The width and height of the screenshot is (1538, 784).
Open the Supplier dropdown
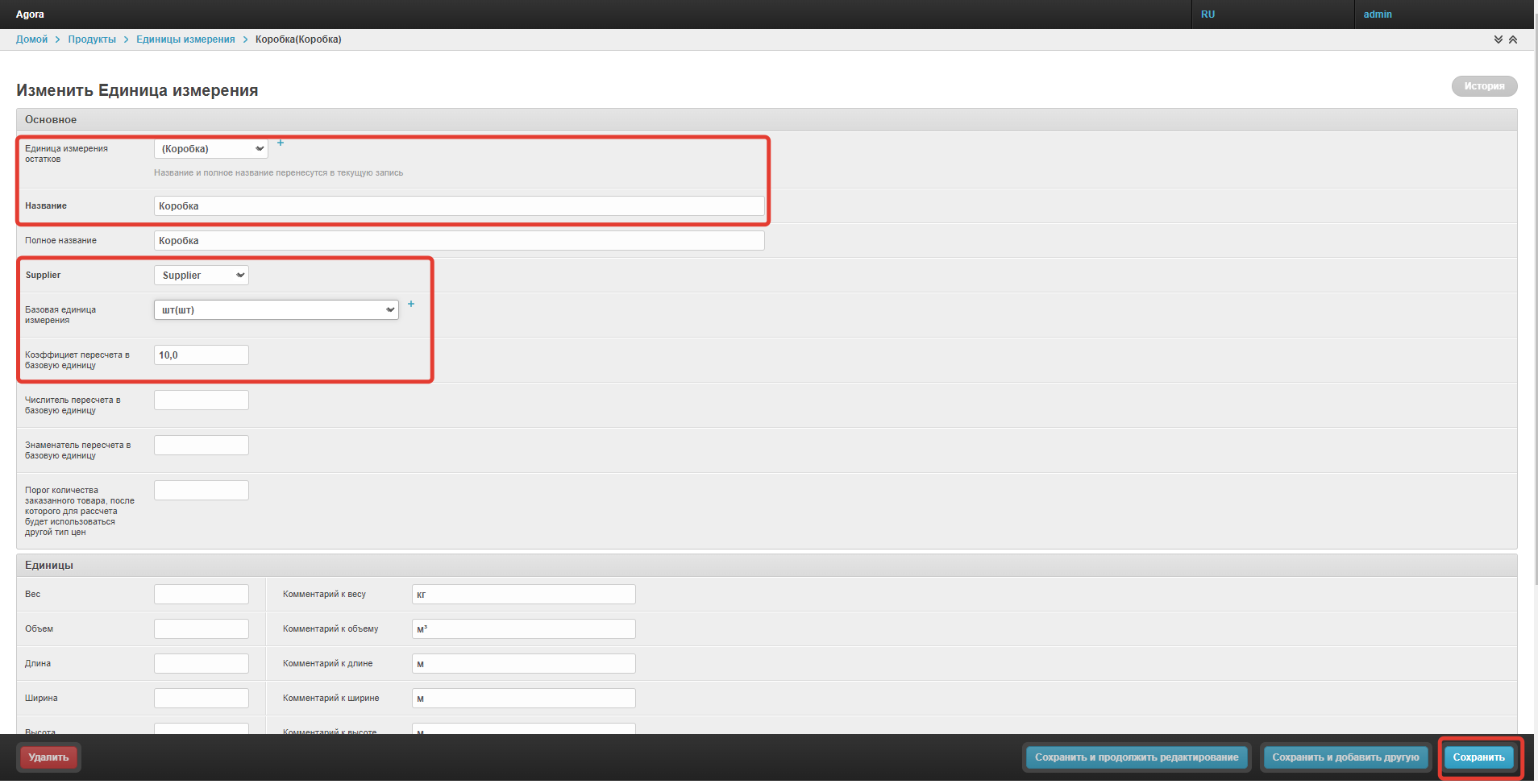202,276
